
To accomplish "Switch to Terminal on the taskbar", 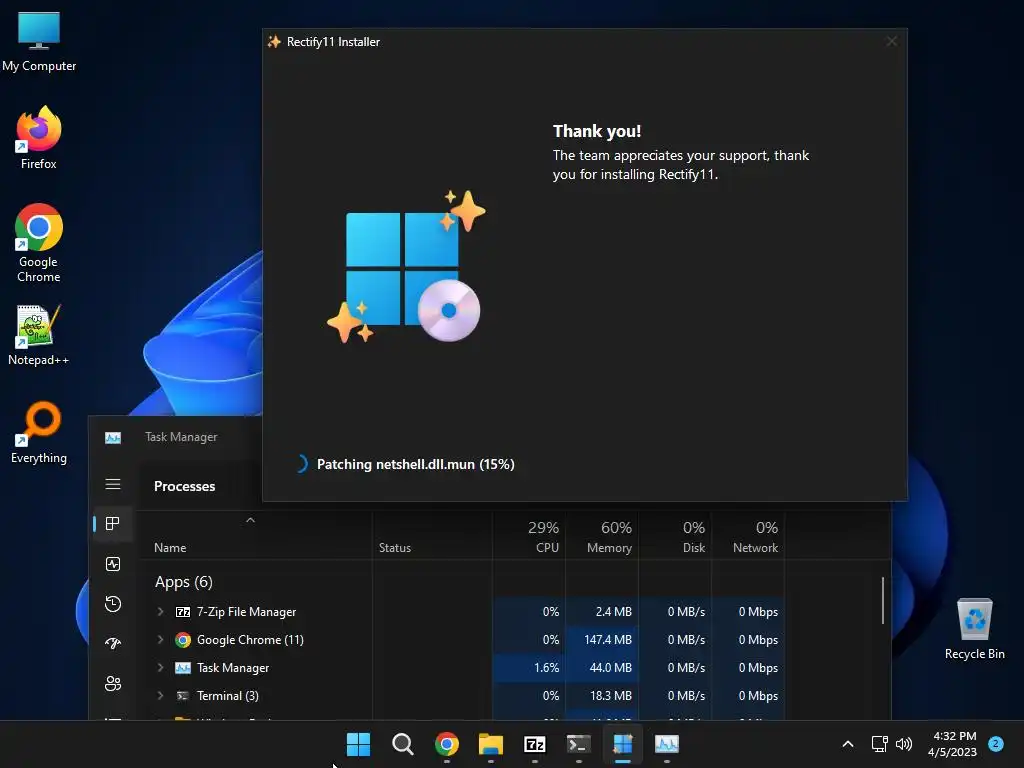I will pos(579,744).
